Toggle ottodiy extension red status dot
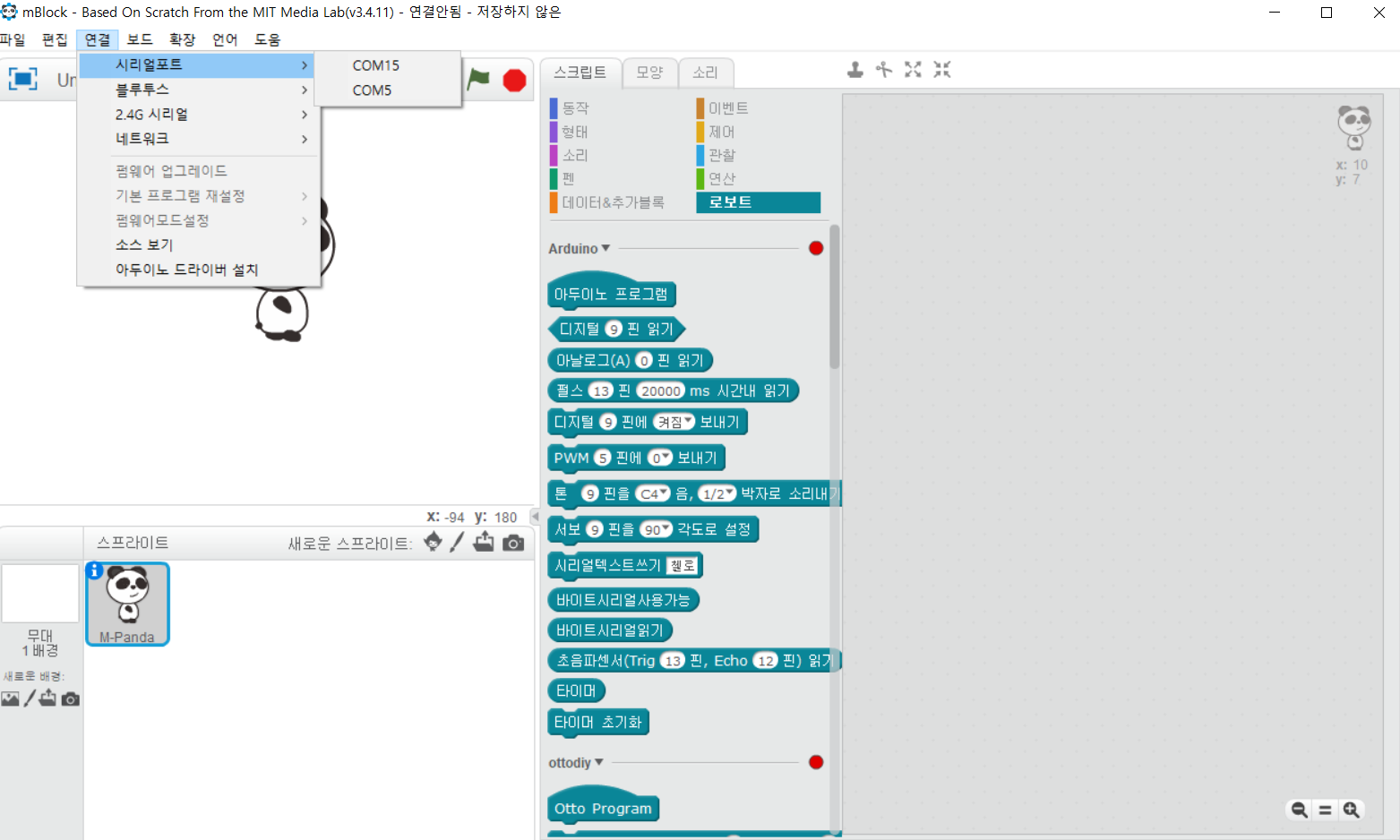This screenshot has width=1400, height=840. click(816, 762)
